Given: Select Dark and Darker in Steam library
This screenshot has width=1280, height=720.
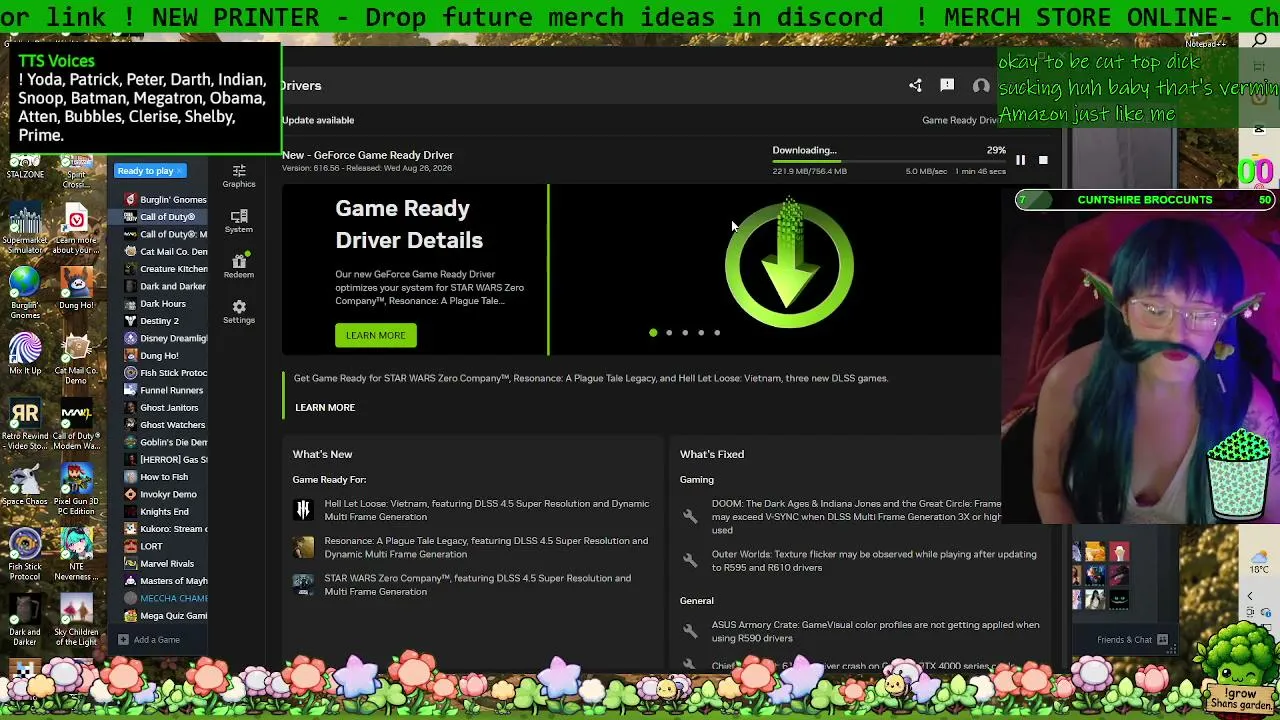Looking at the screenshot, I should [x=165, y=286].
